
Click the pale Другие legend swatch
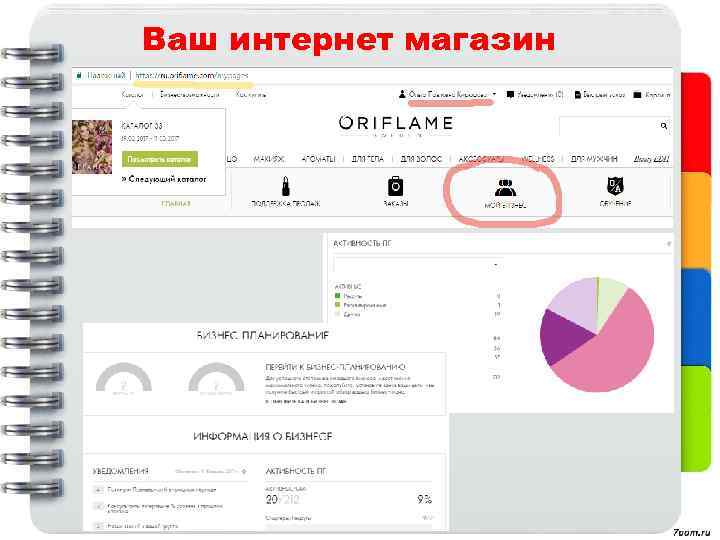(x=338, y=315)
